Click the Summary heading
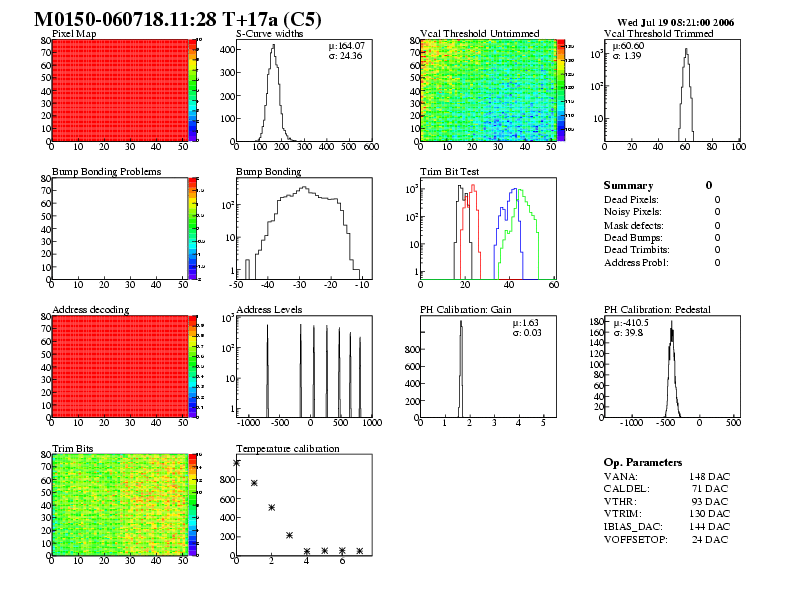Viewport: 792px width, 612px height. click(628, 186)
